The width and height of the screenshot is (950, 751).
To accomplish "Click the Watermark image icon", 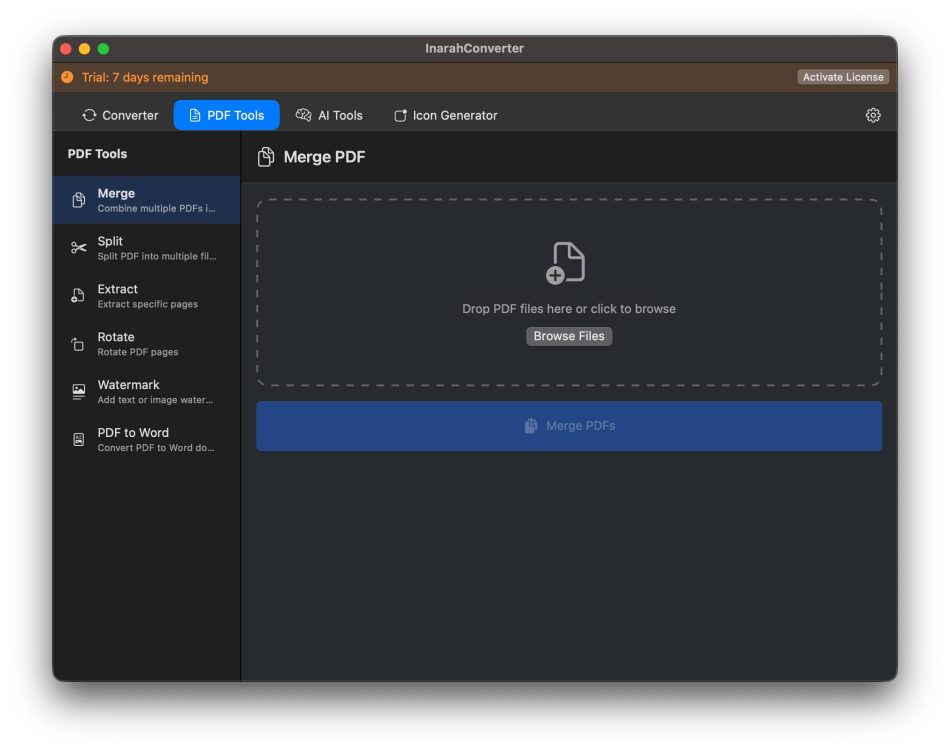I will [79, 392].
